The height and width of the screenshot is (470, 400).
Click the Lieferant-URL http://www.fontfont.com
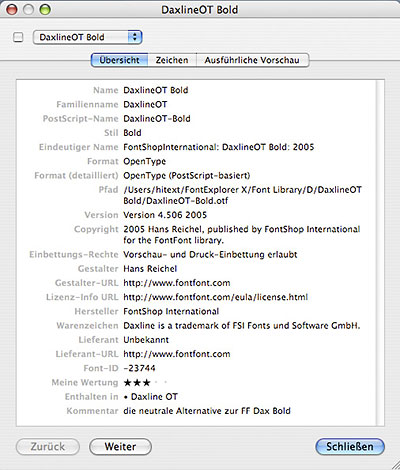click(177, 354)
